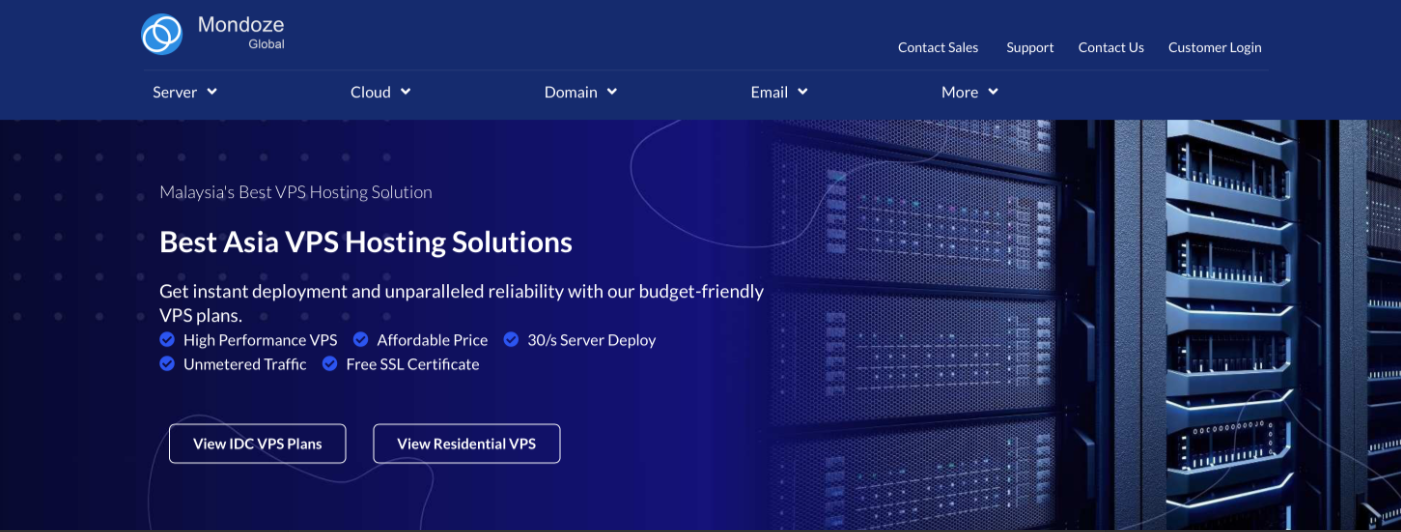Click the 30/s Server Deploy checkmark icon

point(512,340)
